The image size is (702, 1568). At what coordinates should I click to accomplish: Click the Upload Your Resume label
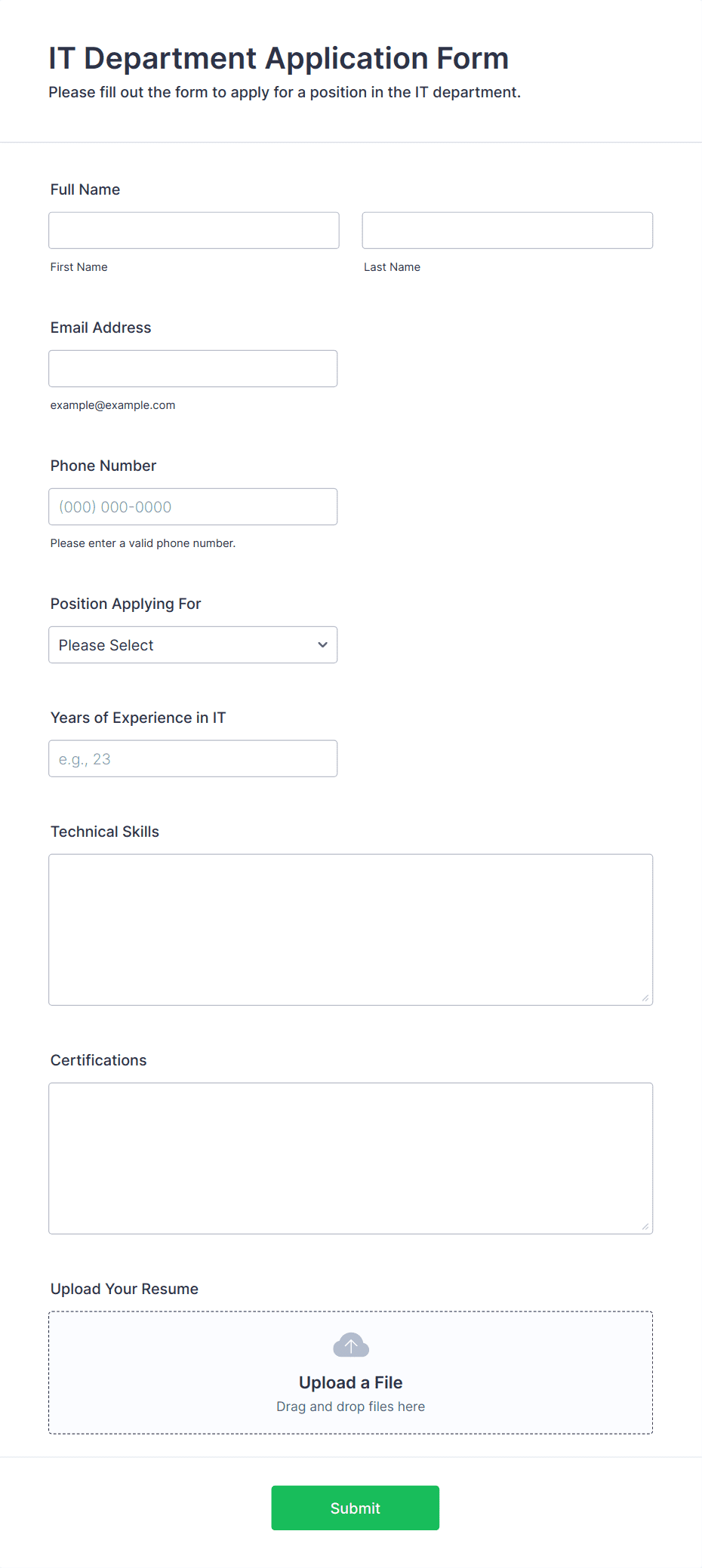[x=125, y=1289]
